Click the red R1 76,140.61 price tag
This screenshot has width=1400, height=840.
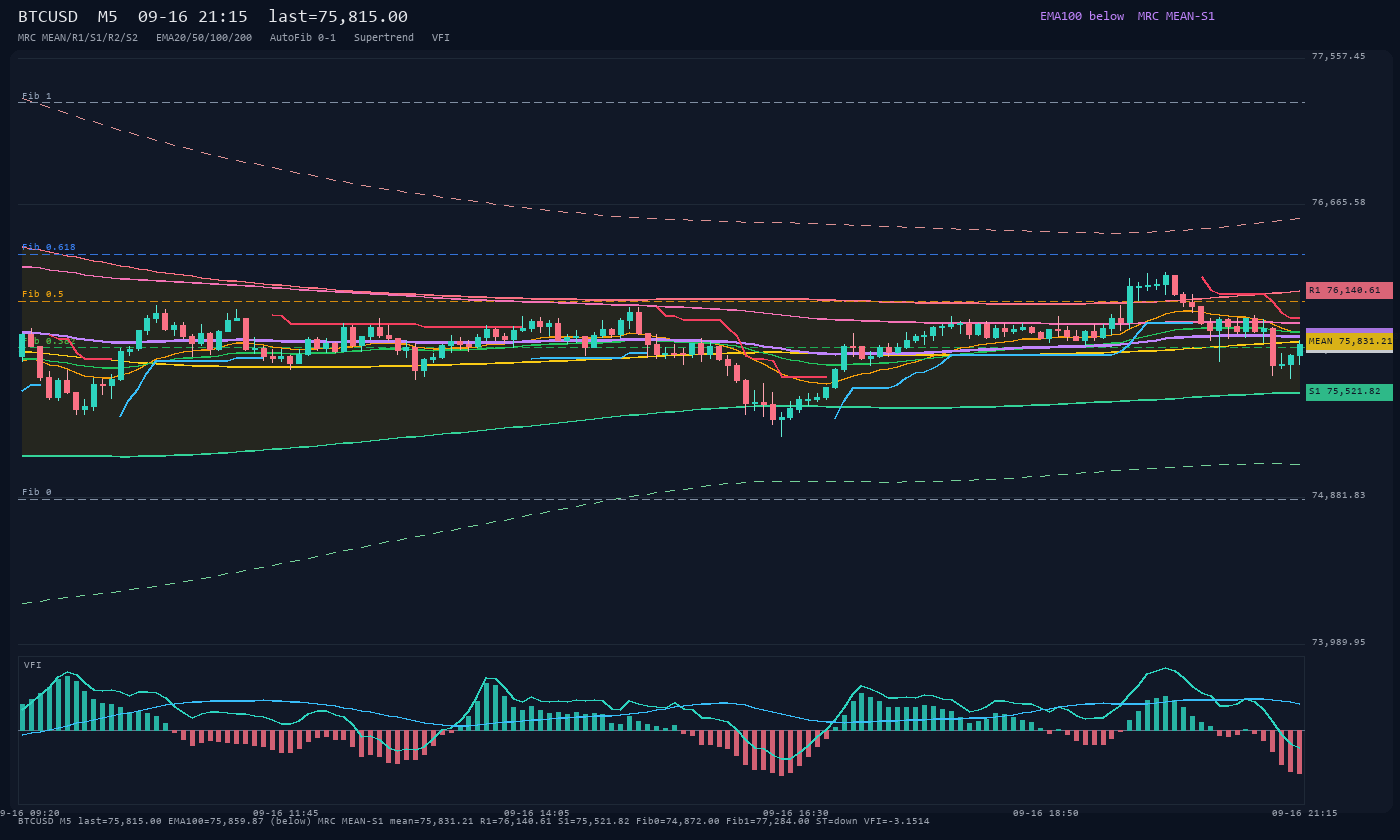(1349, 290)
